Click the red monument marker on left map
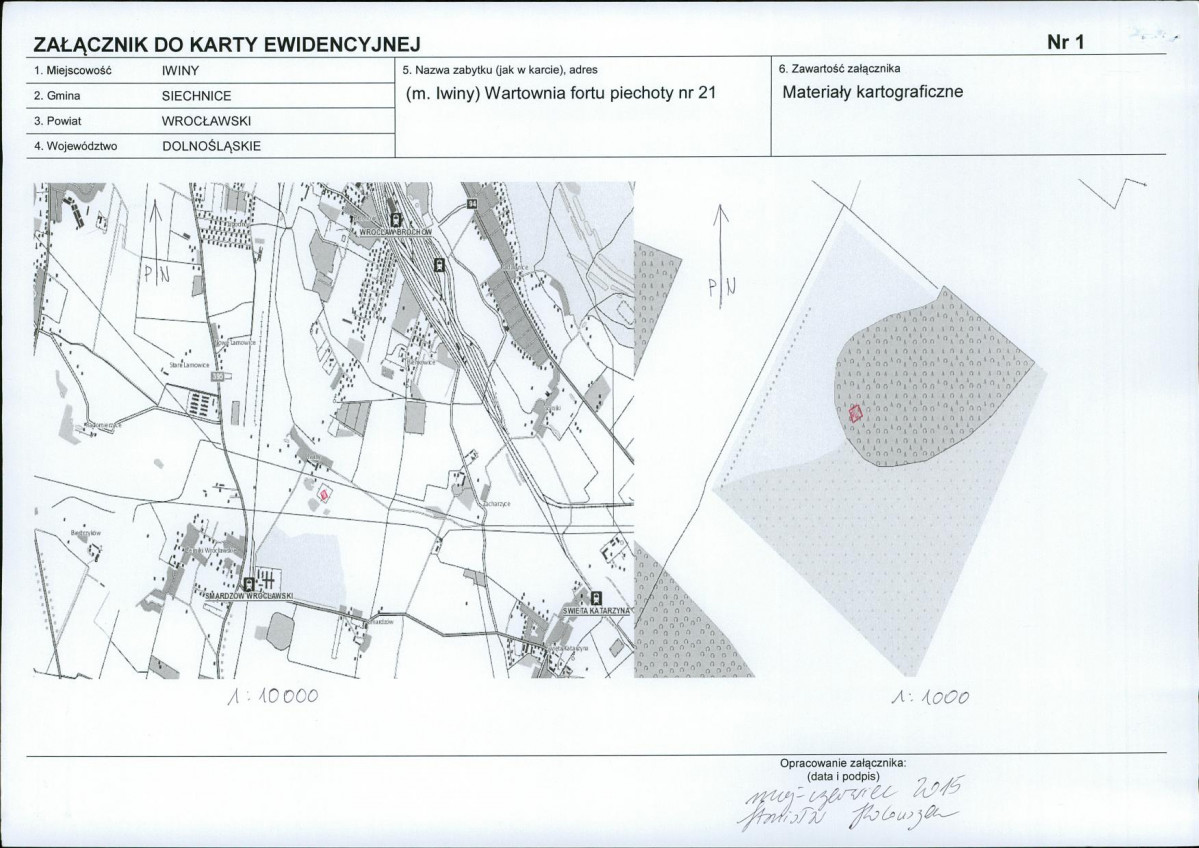This screenshot has width=1199, height=848. (324, 493)
